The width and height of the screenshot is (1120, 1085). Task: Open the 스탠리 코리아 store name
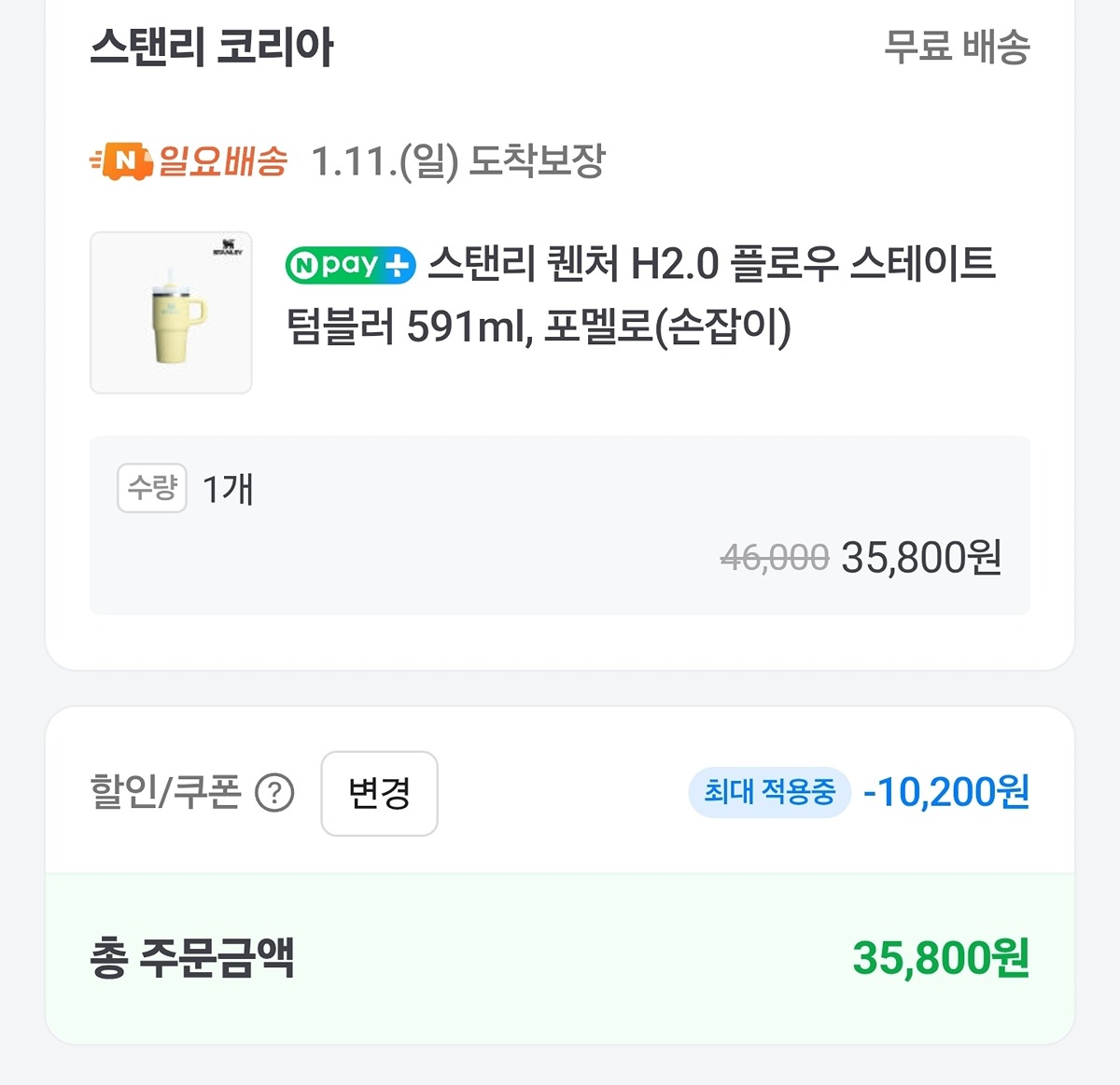pos(212,47)
